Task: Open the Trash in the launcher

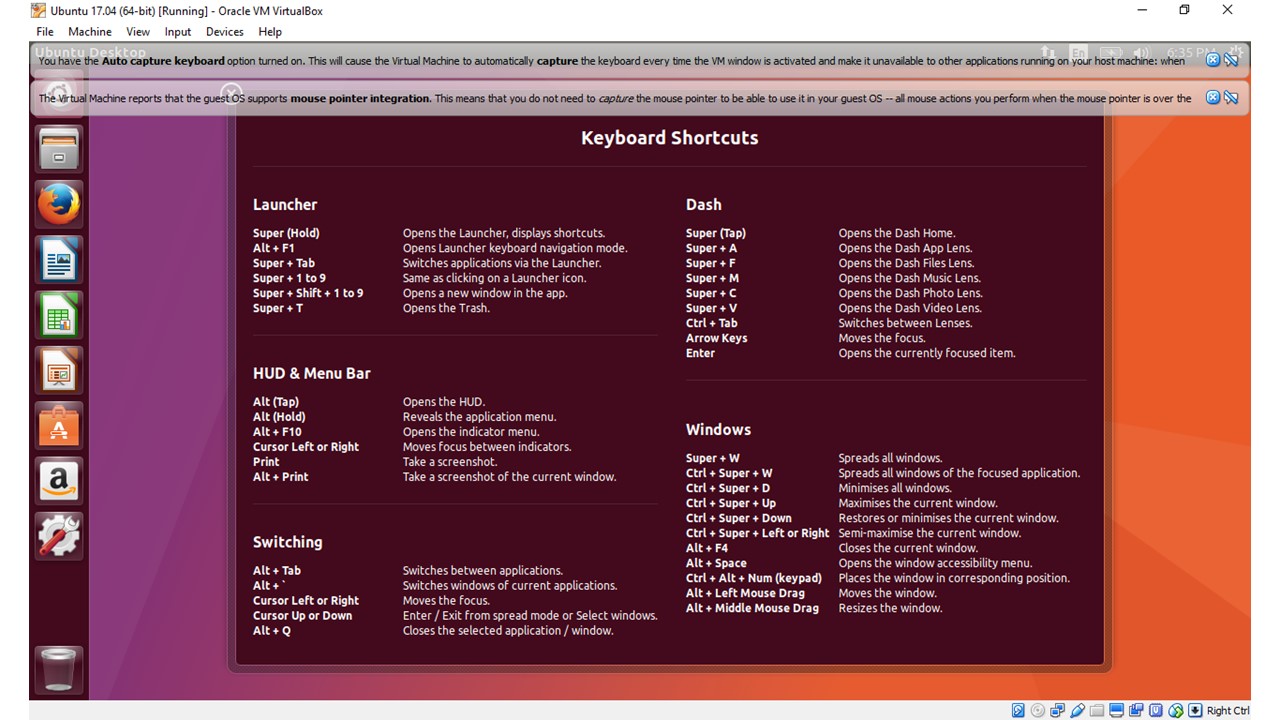Action: [59, 667]
